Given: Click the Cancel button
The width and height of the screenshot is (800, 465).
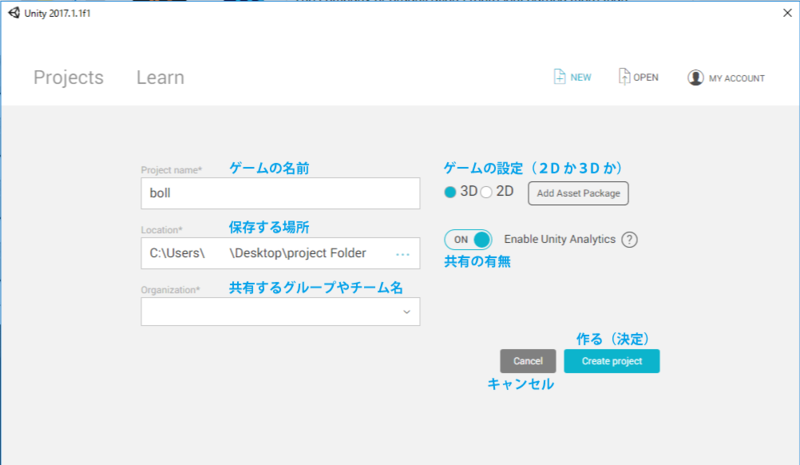Looking at the screenshot, I should click(528, 361).
